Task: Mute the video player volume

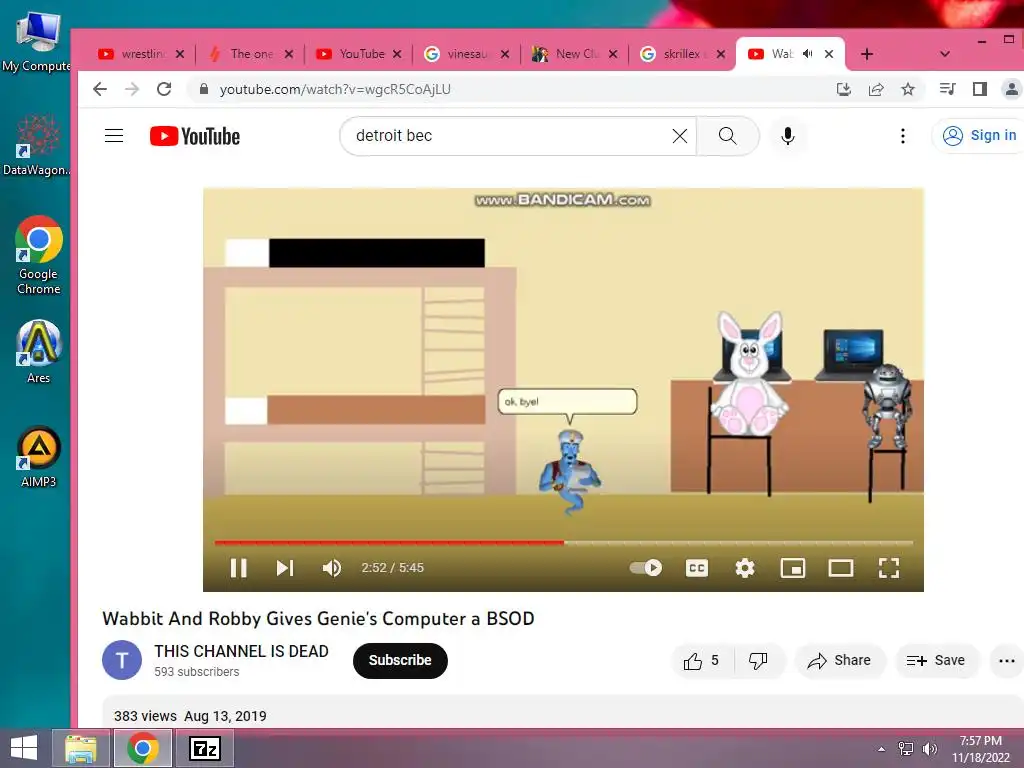Action: [x=332, y=568]
